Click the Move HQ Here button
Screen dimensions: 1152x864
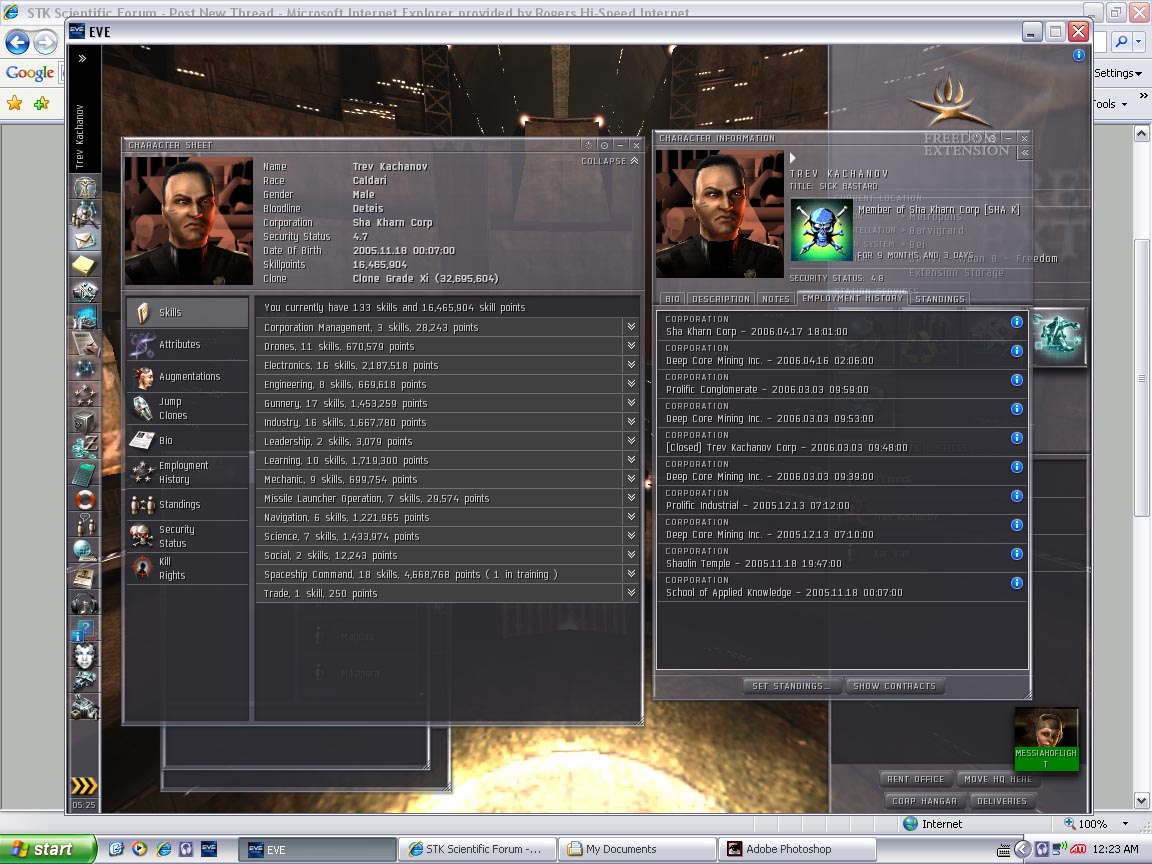998,780
